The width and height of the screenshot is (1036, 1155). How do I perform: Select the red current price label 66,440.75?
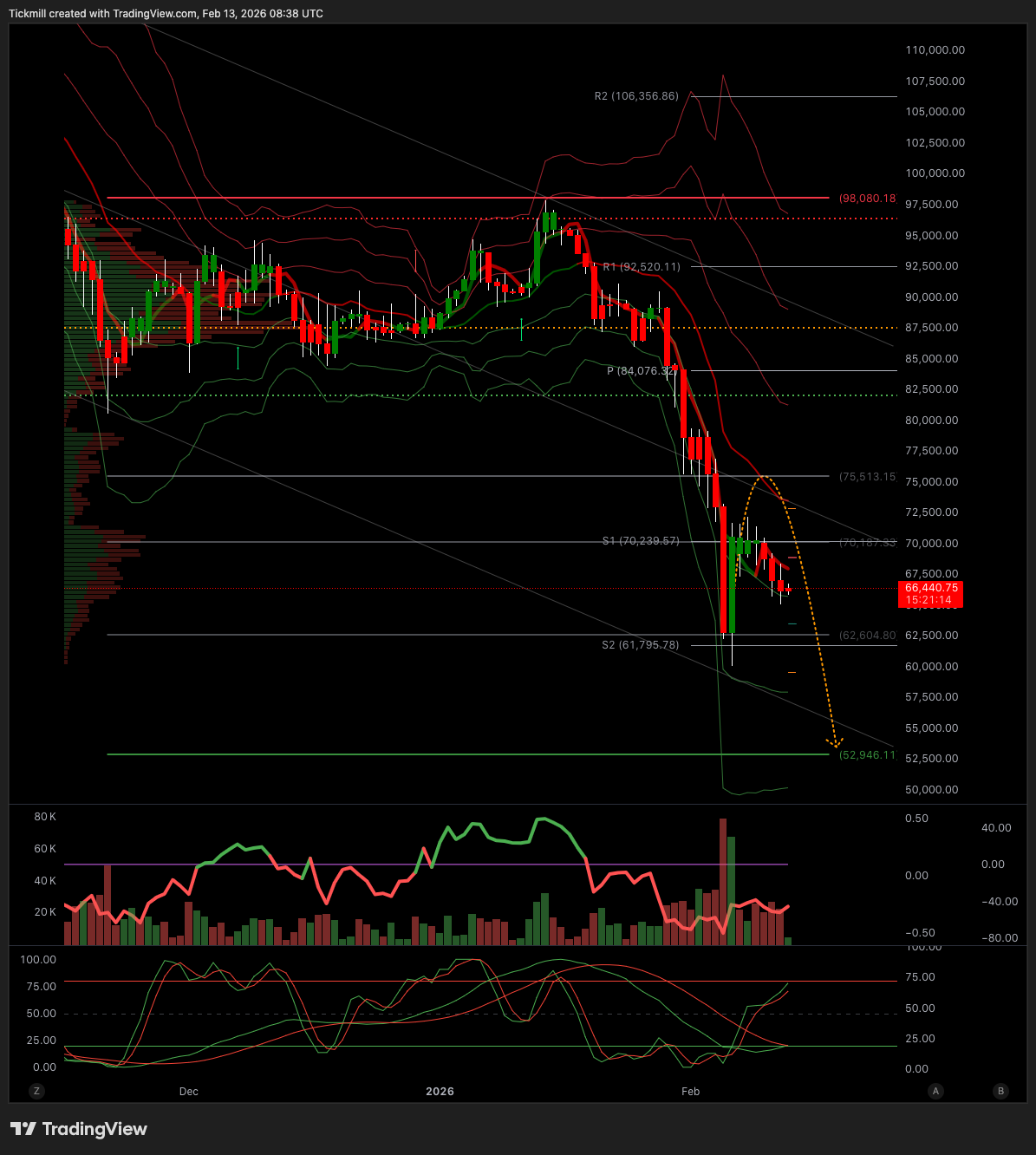pyautogui.click(x=931, y=588)
